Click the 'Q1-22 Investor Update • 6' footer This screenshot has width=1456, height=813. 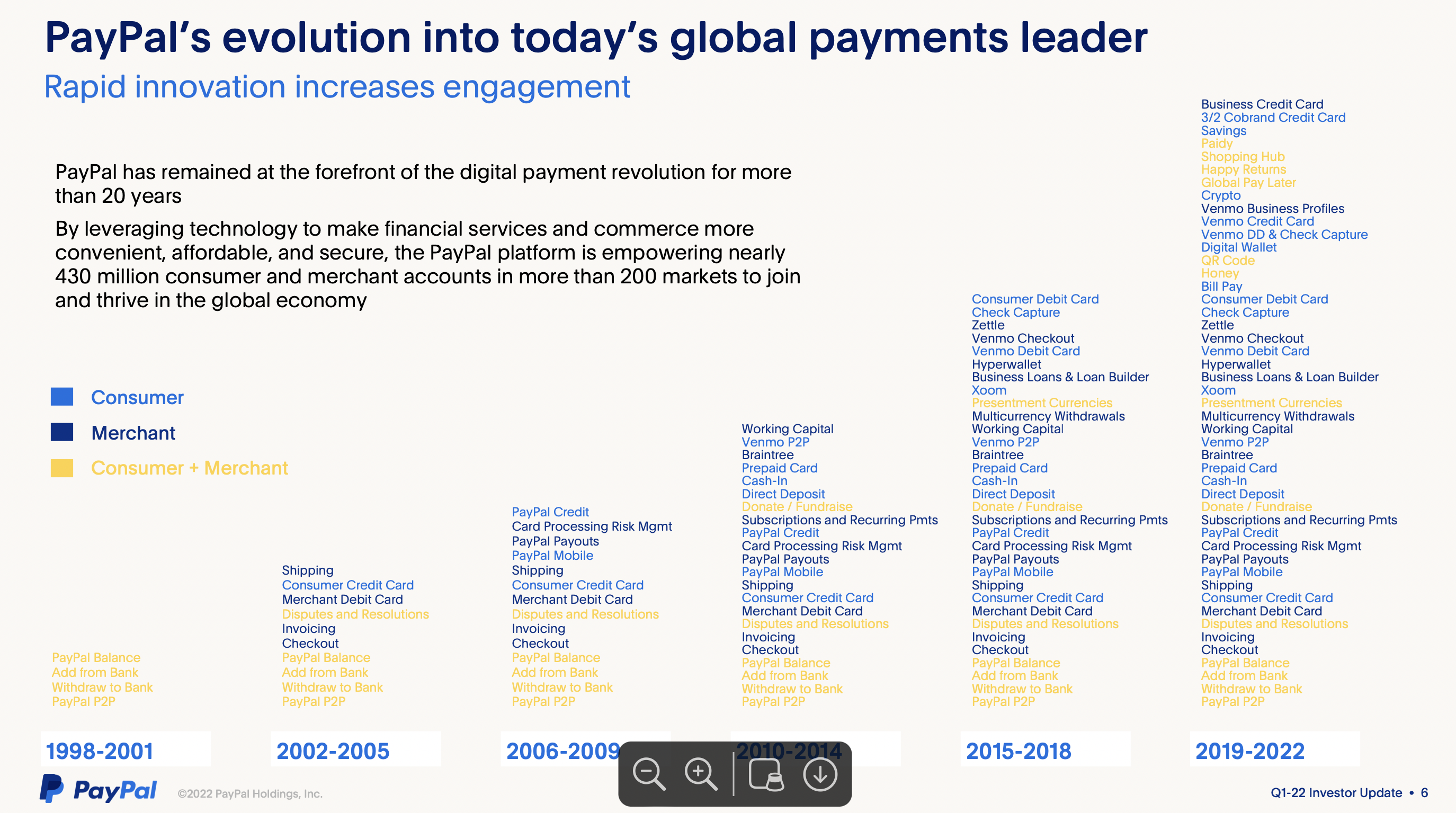click(x=1350, y=793)
